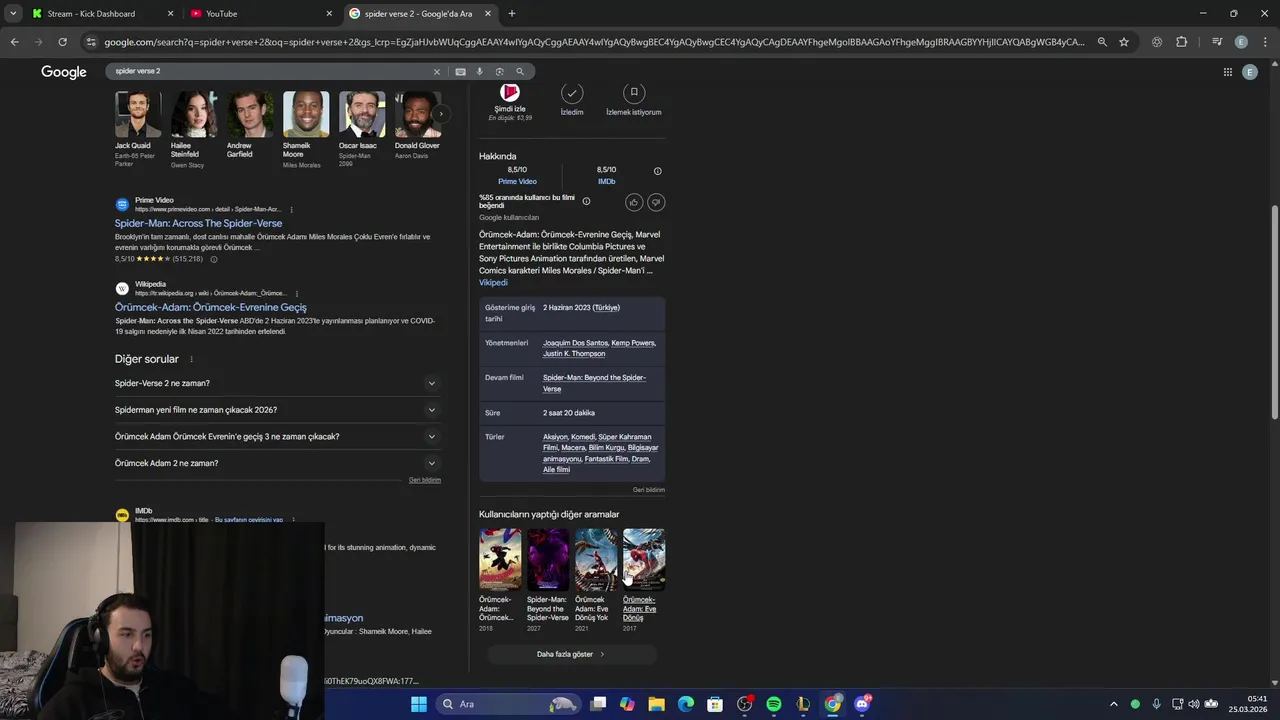Open the Google account avatar on the page
This screenshot has height=720, width=1280.
(1249, 72)
